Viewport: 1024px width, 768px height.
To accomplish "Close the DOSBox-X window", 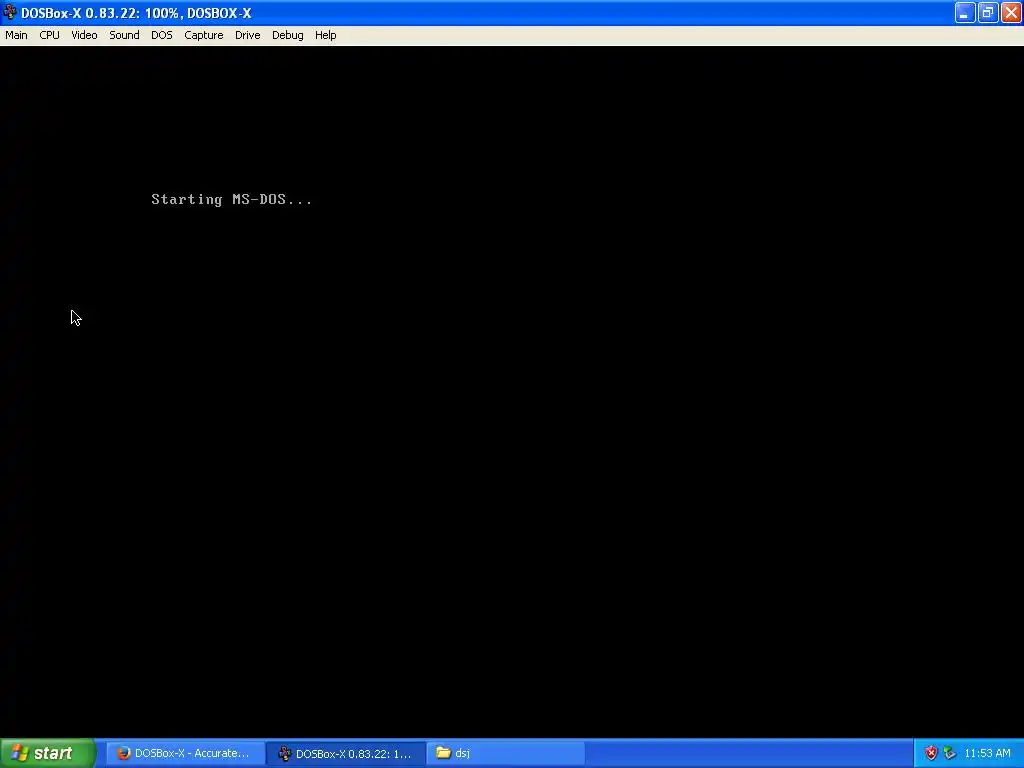I will (x=1011, y=12).
